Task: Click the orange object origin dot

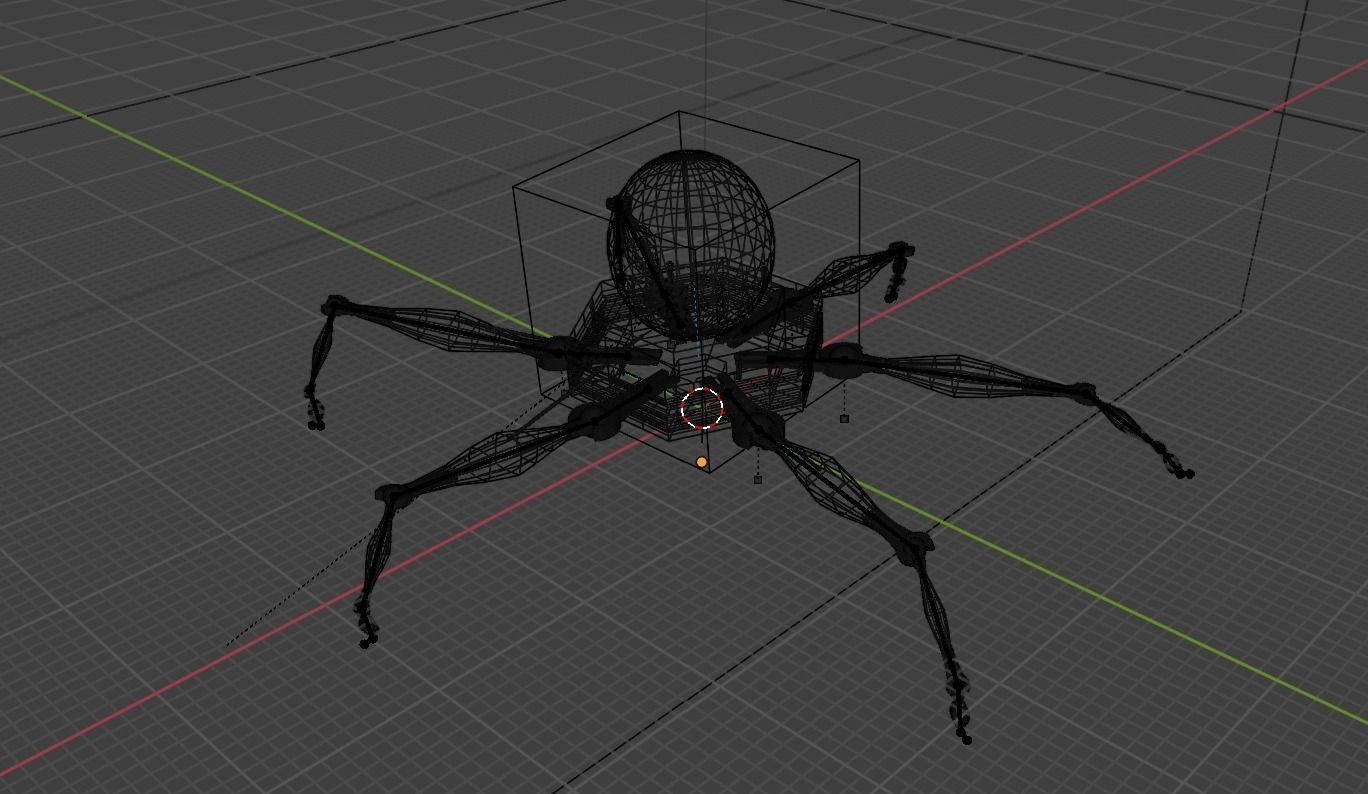Action: pyautogui.click(x=702, y=462)
